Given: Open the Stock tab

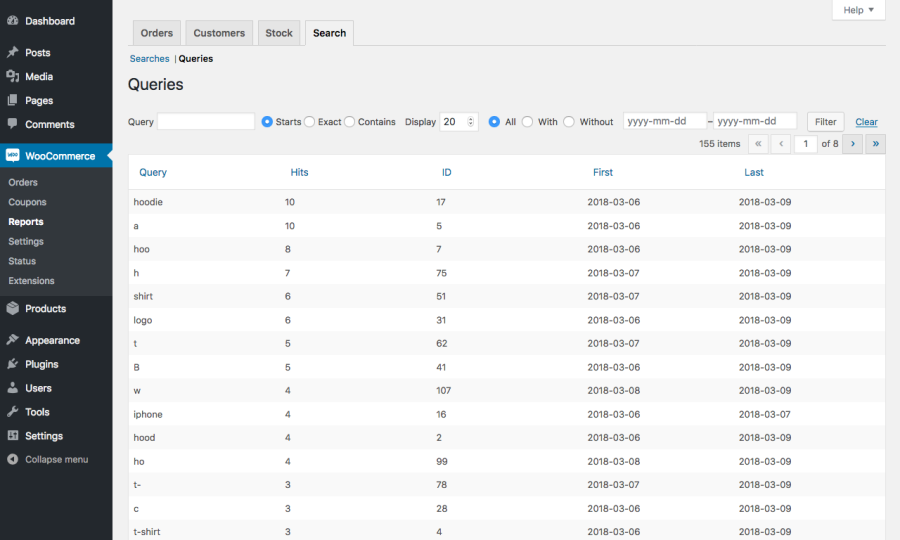Looking at the screenshot, I should [279, 33].
